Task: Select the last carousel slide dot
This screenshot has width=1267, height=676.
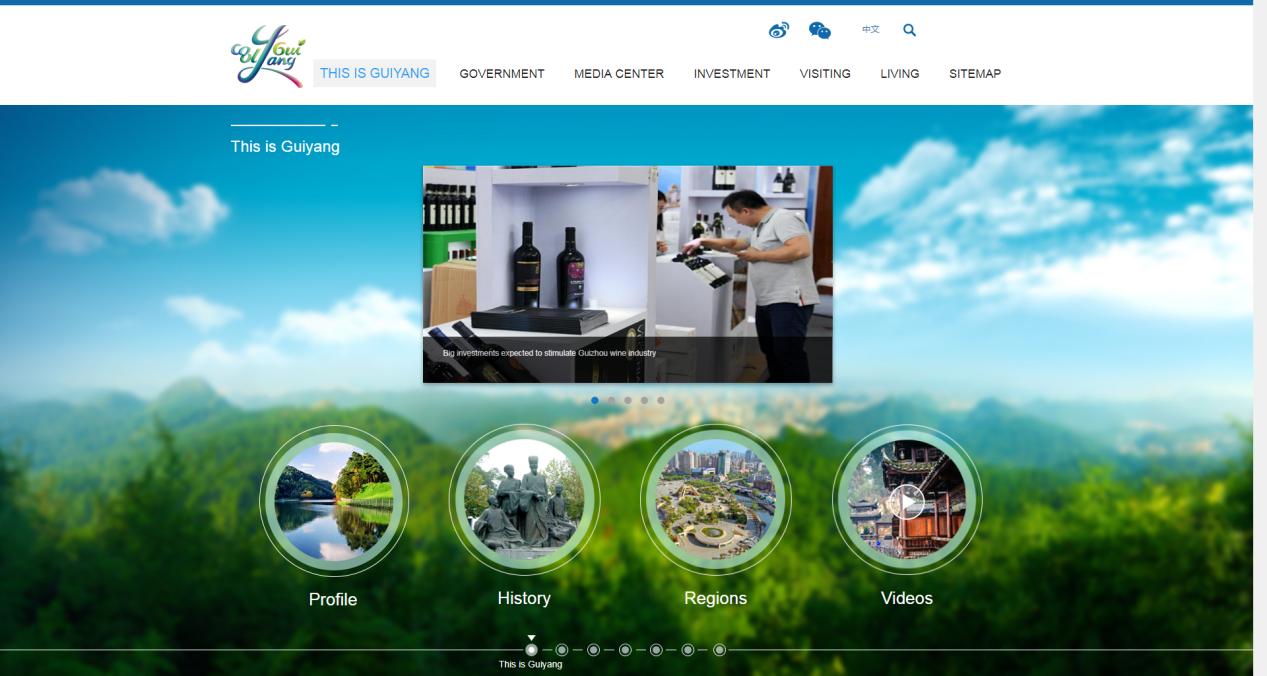Action: (x=661, y=400)
